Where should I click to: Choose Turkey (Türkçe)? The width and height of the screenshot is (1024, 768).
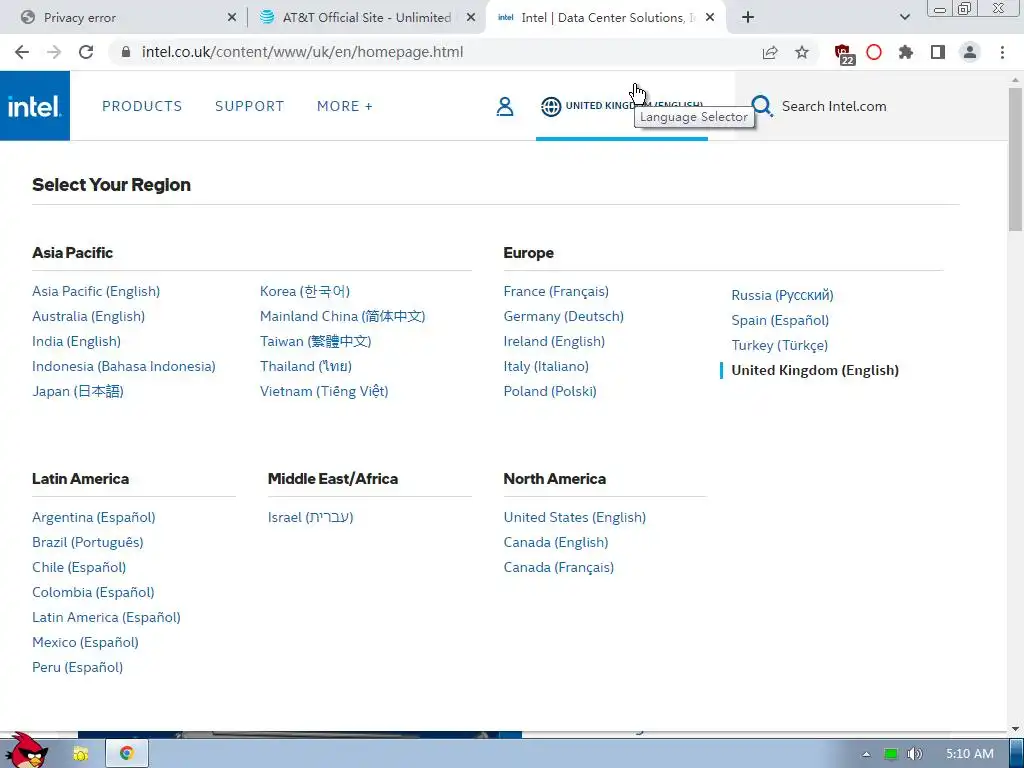pos(780,345)
